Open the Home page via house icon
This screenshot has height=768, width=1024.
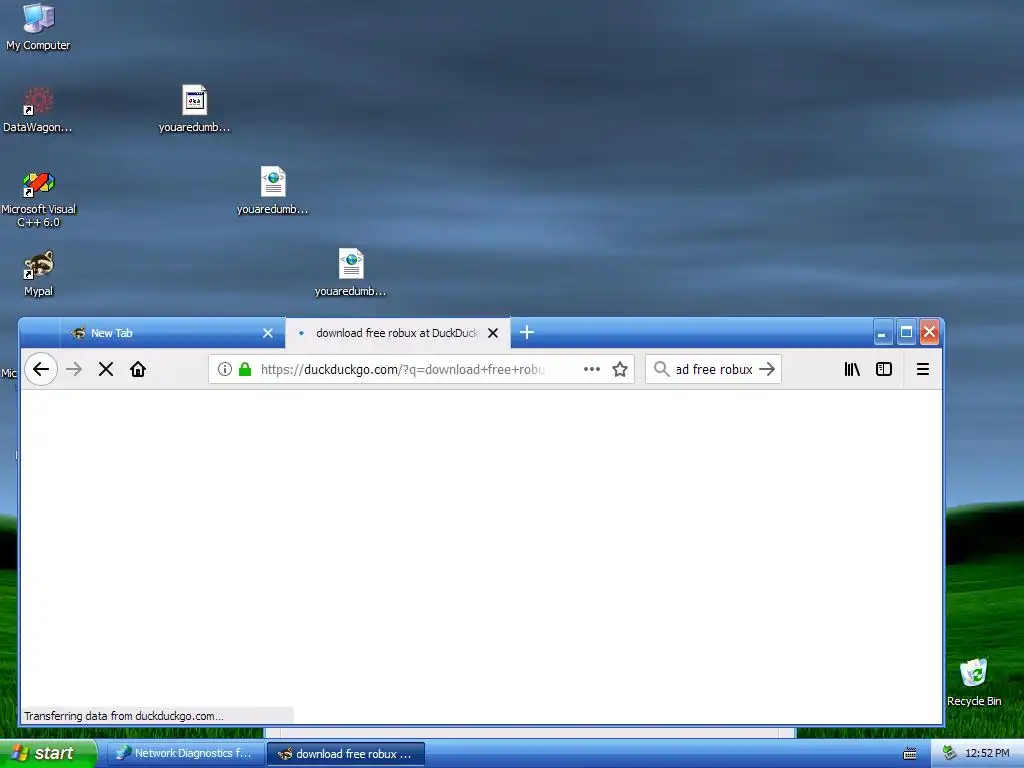coord(138,369)
